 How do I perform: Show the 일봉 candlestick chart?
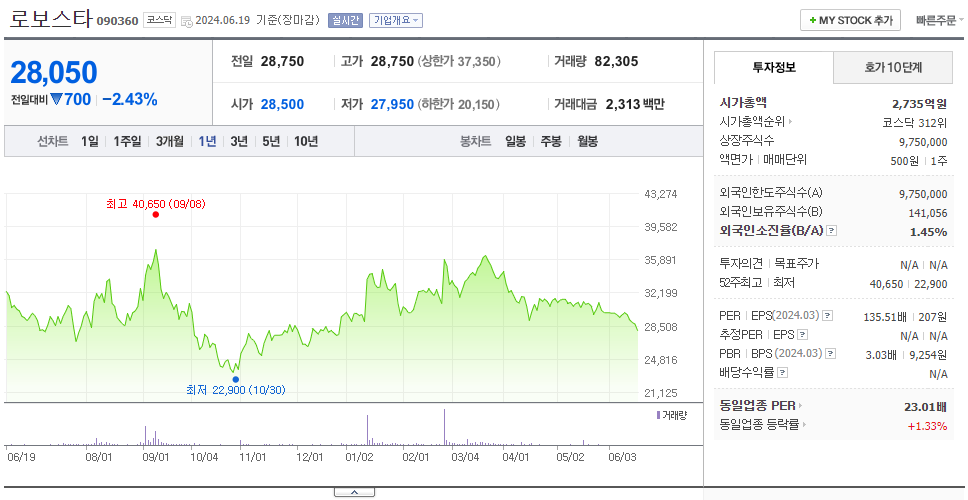coord(515,141)
